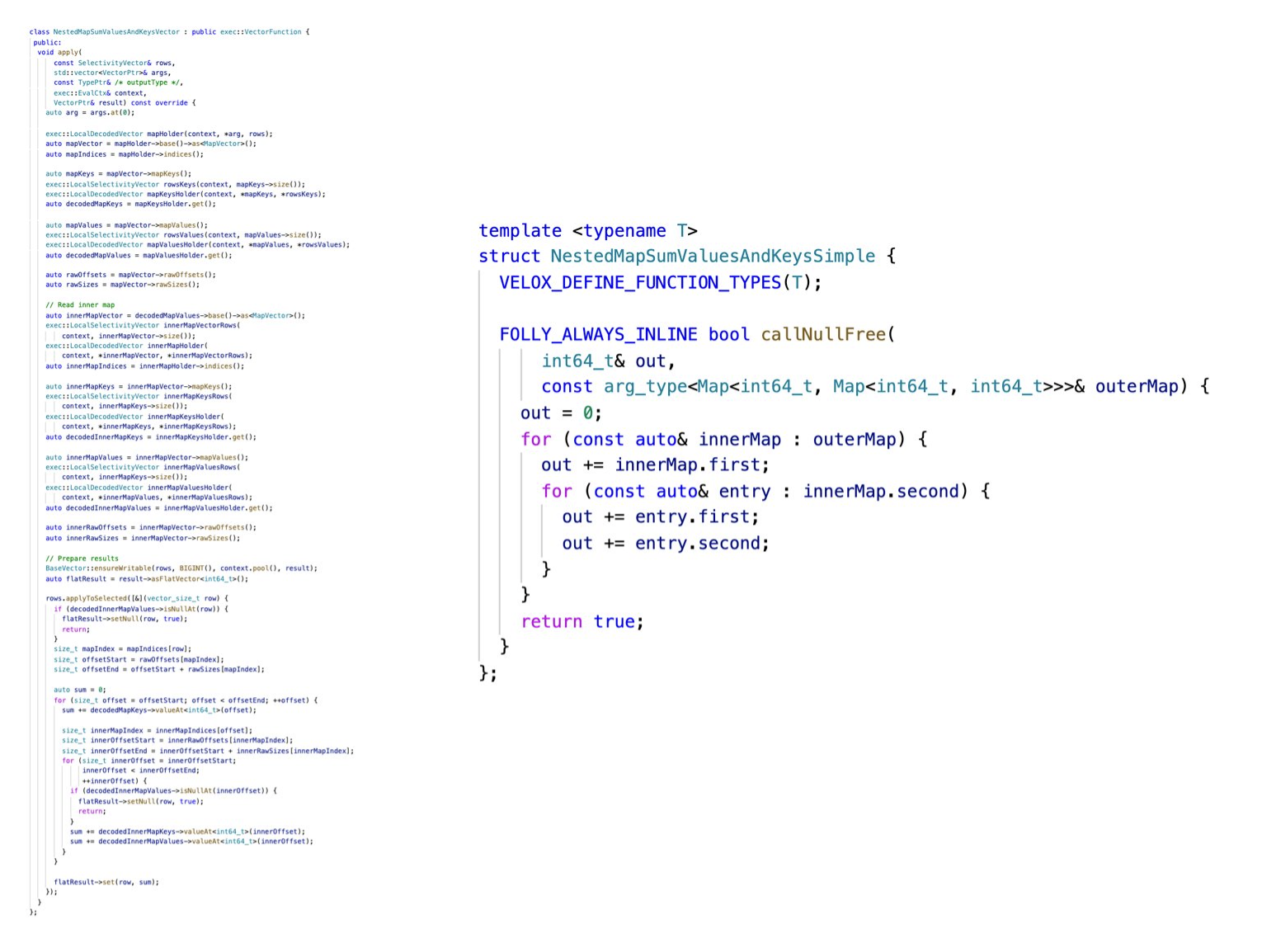Click the '// Read inner map' comment
Image resolution: width=1262 pixels, height=952 pixels.
(x=80, y=305)
